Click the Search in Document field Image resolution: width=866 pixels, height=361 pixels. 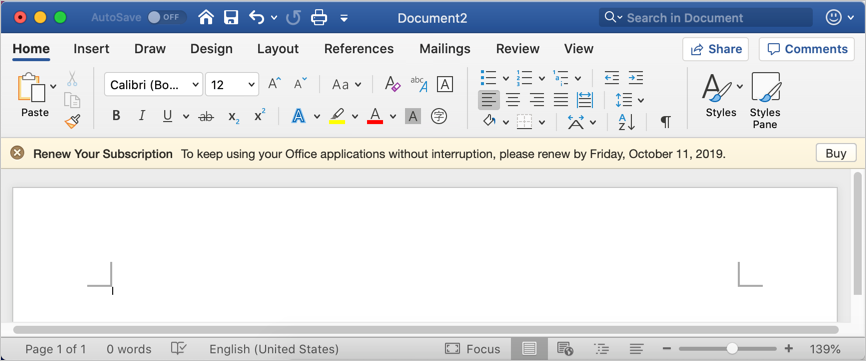706,18
